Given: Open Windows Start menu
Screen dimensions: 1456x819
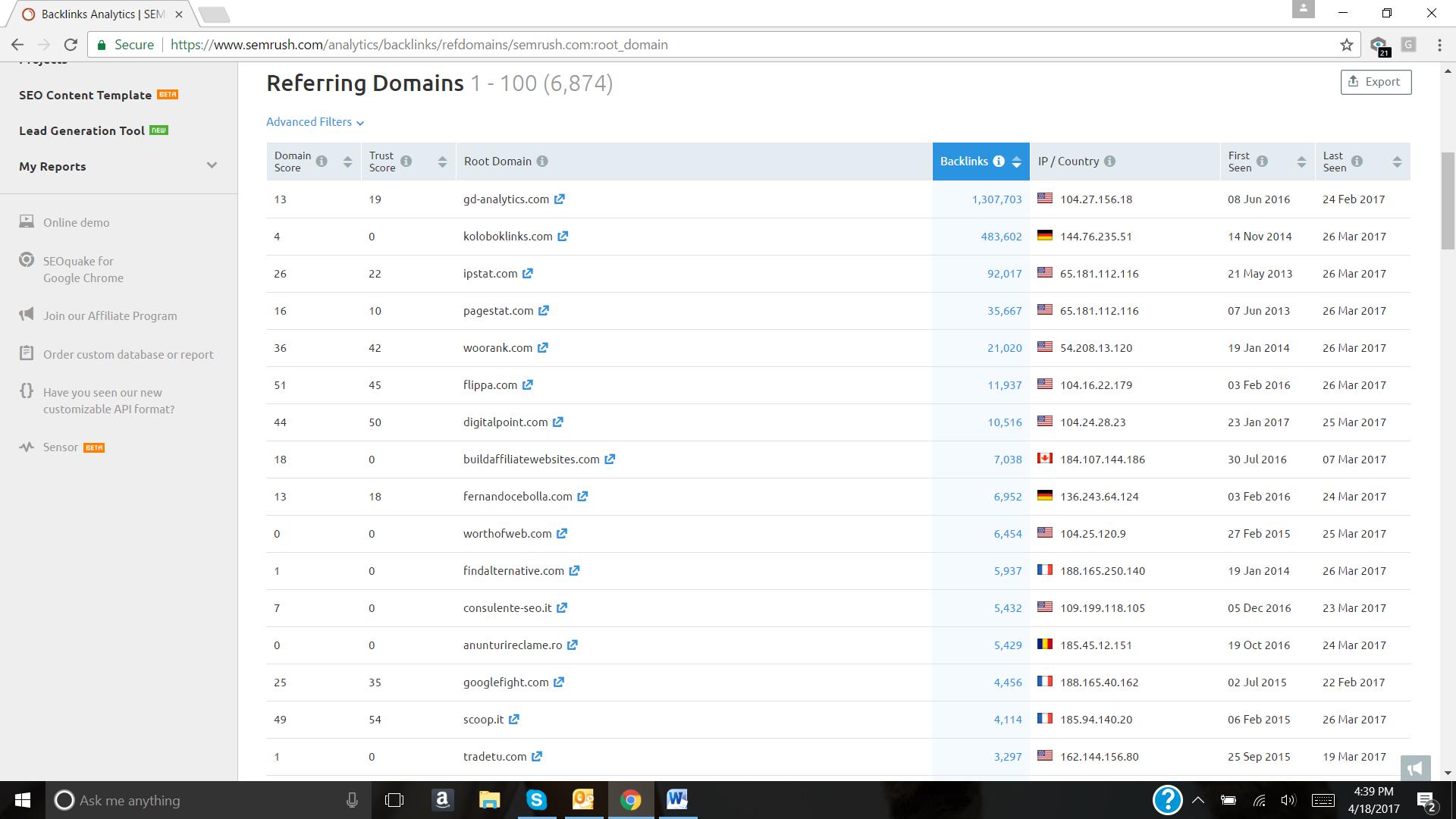Looking at the screenshot, I should point(22,800).
